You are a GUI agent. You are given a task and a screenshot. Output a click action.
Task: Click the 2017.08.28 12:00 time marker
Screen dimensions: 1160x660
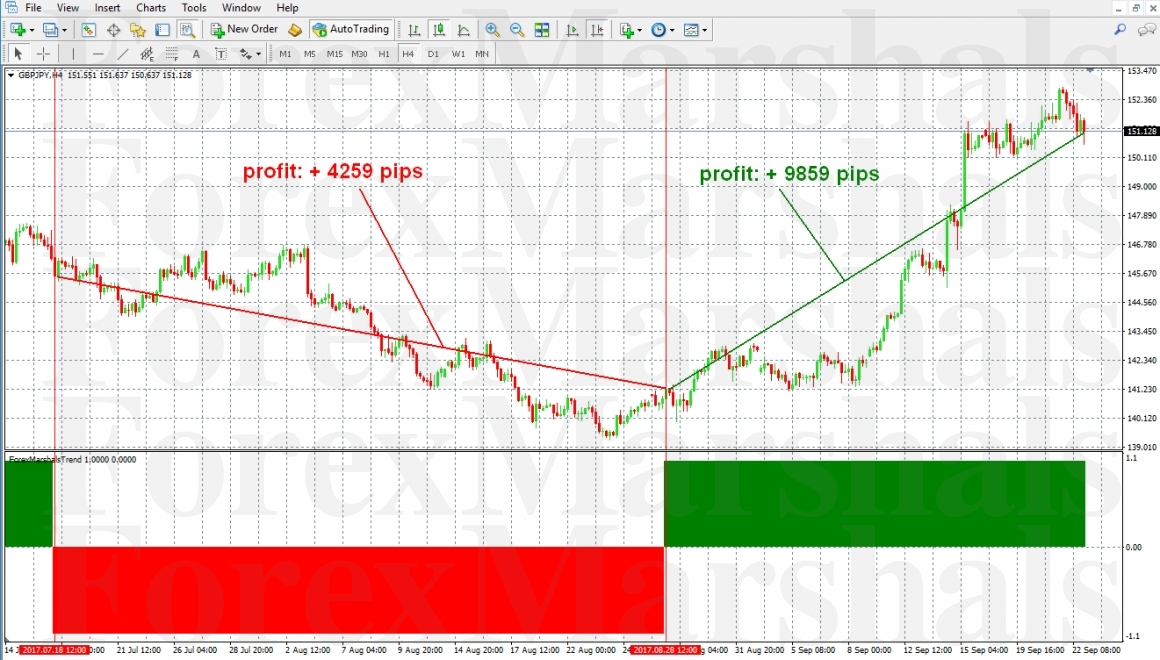(665, 650)
